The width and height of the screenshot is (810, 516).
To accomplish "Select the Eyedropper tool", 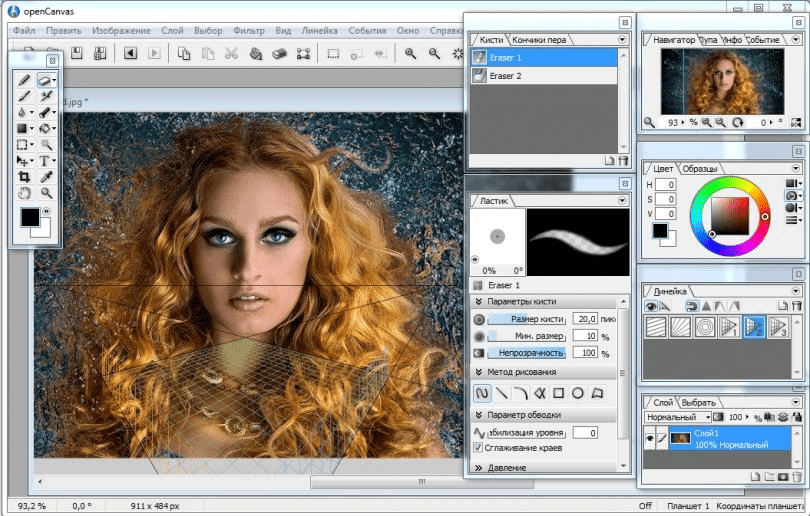I will 46,177.
